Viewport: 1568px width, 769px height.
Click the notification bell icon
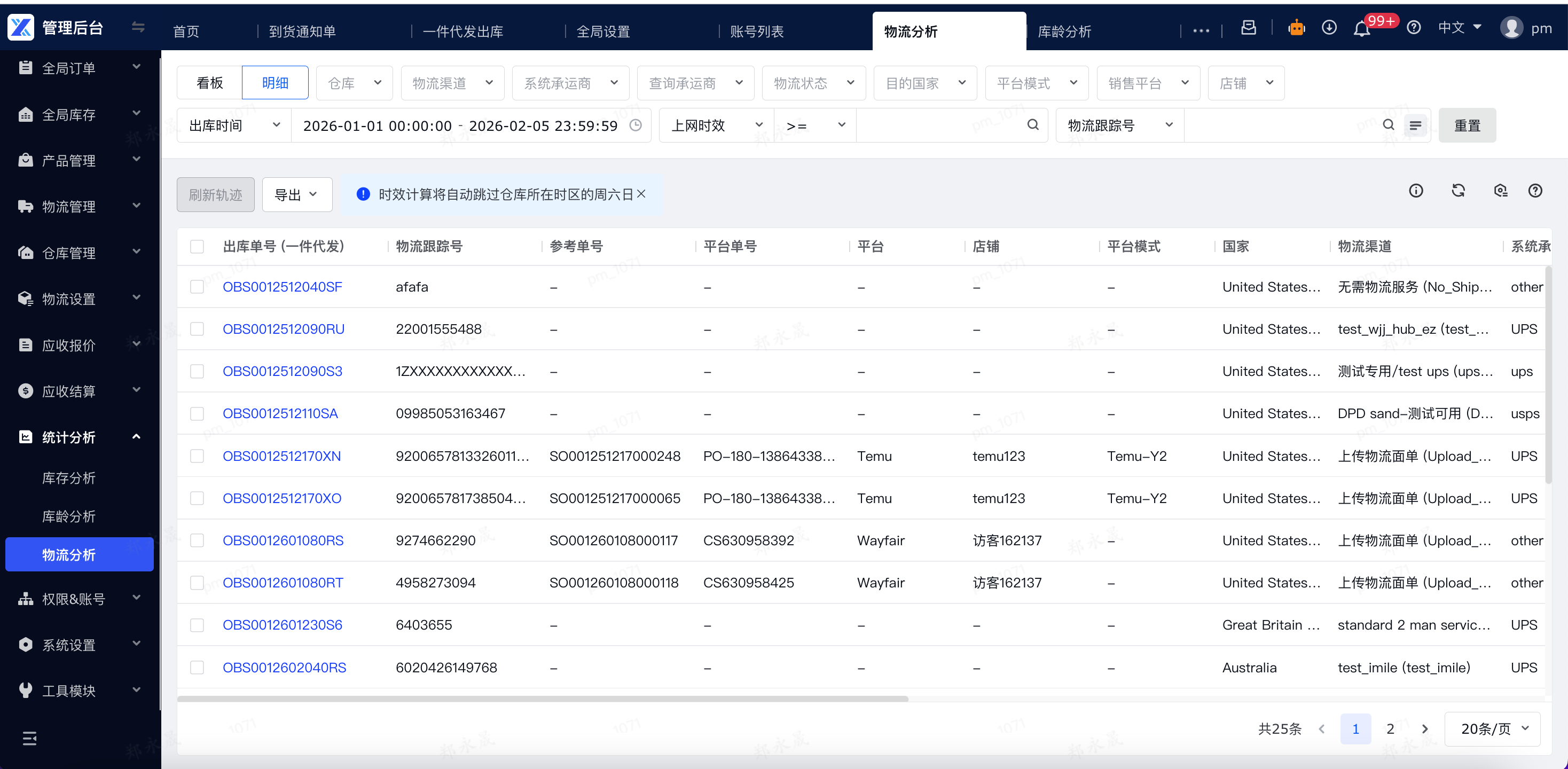pos(1361,29)
